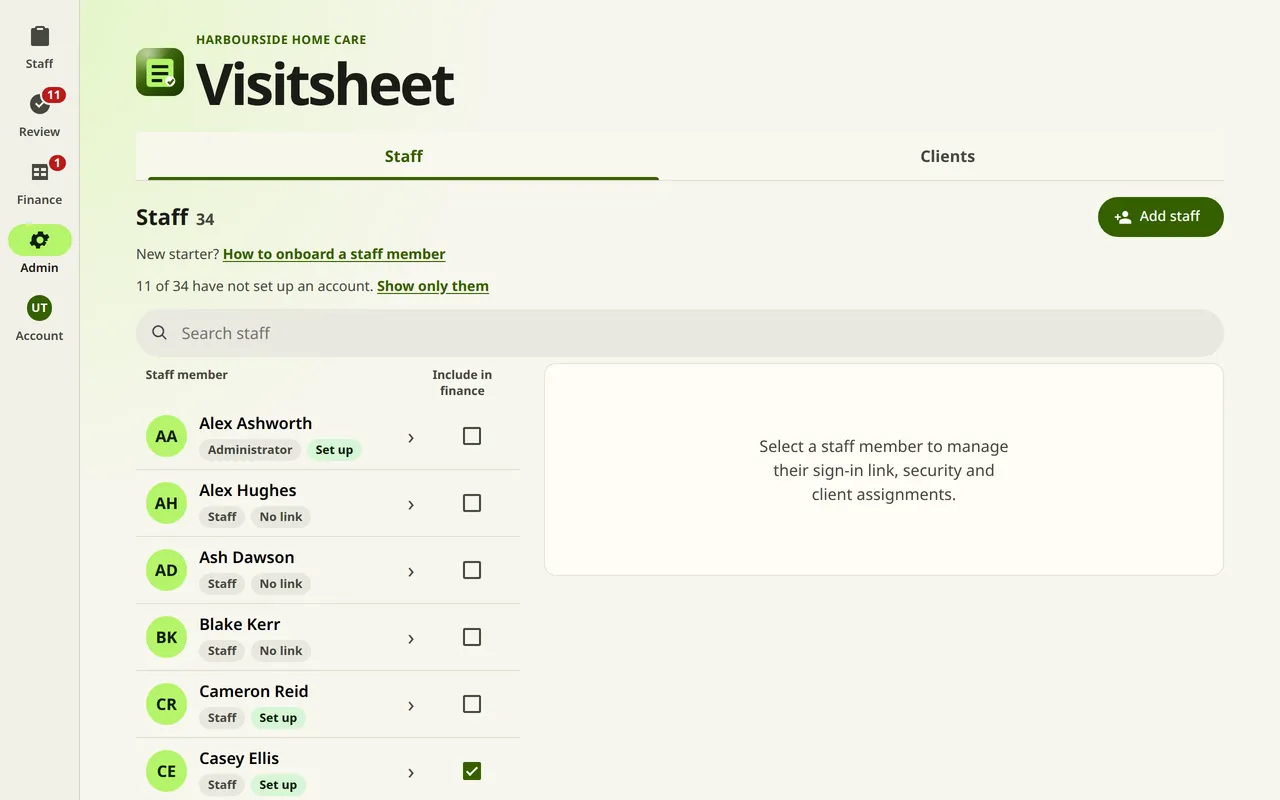
Task: Check finance checkbox for Cameron Reid
Action: coord(472,704)
